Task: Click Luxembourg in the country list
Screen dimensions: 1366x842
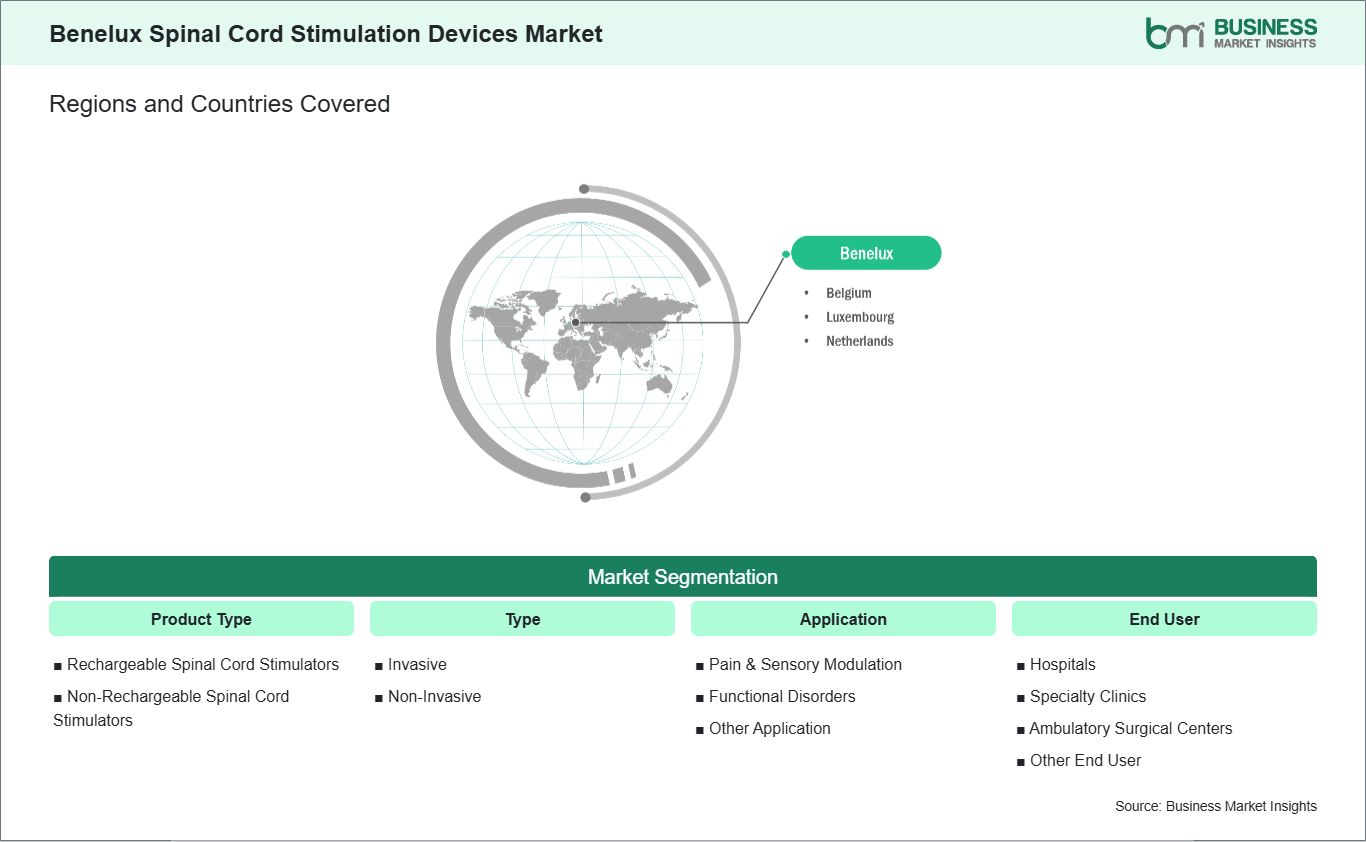Action: [x=860, y=317]
